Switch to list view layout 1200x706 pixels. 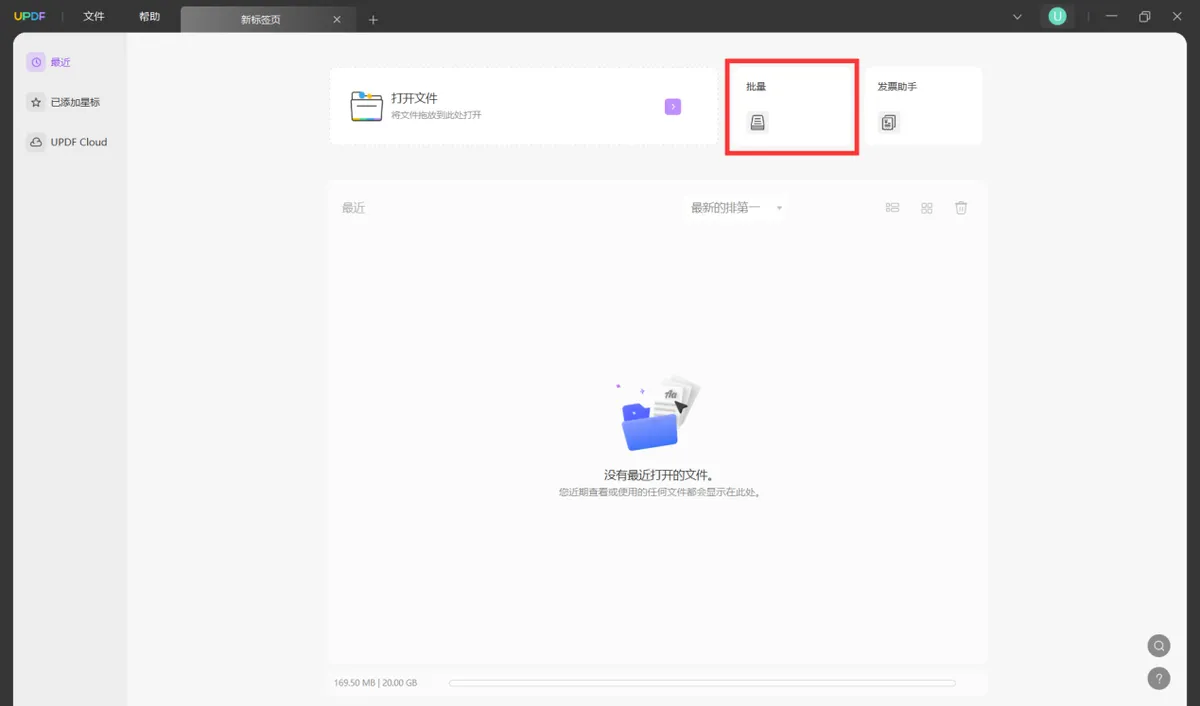click(893, 208)
